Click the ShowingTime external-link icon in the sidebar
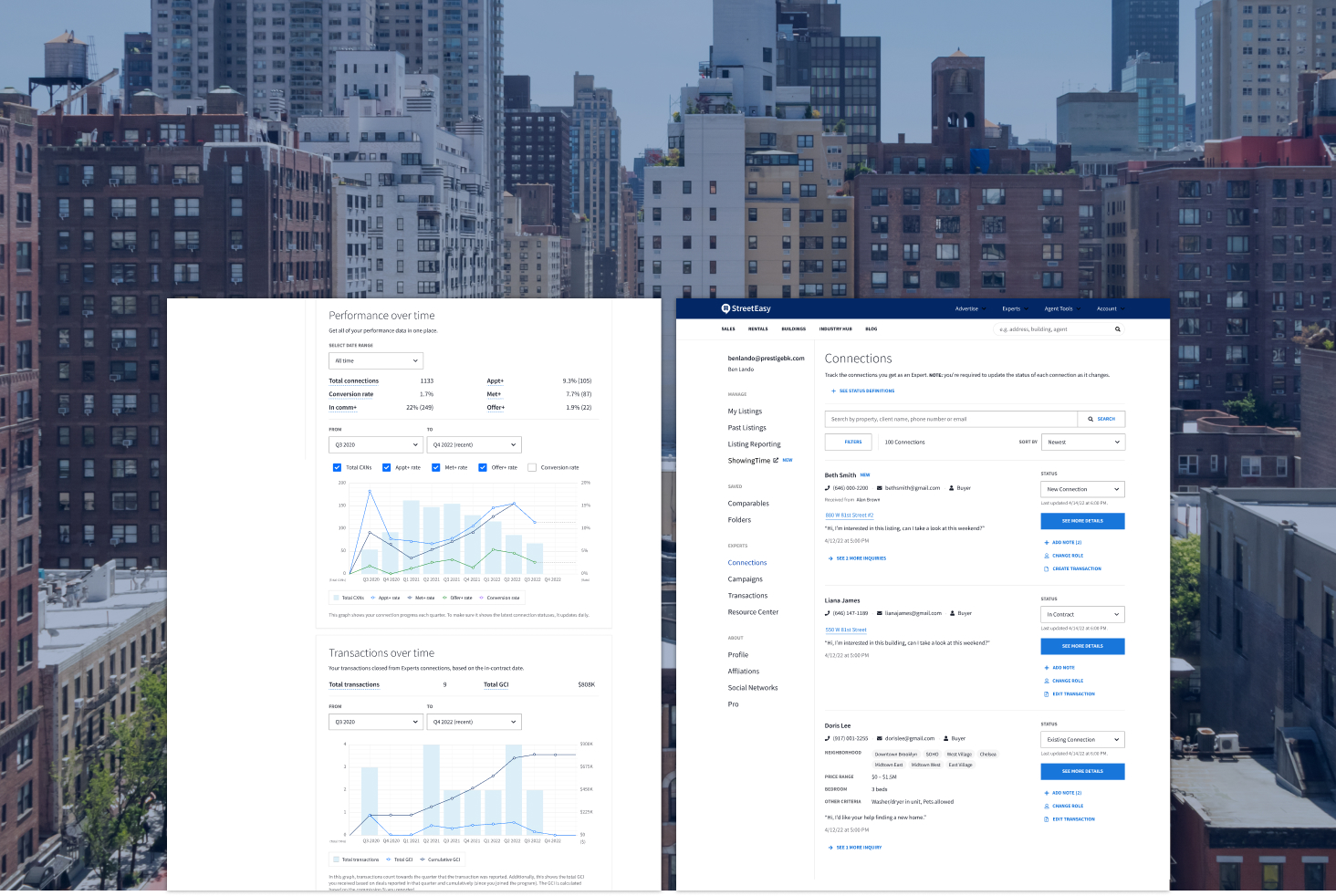Image resolution: width=1336 pixels, height=896 pixels. pyautogui.click(x=777, y=460)
